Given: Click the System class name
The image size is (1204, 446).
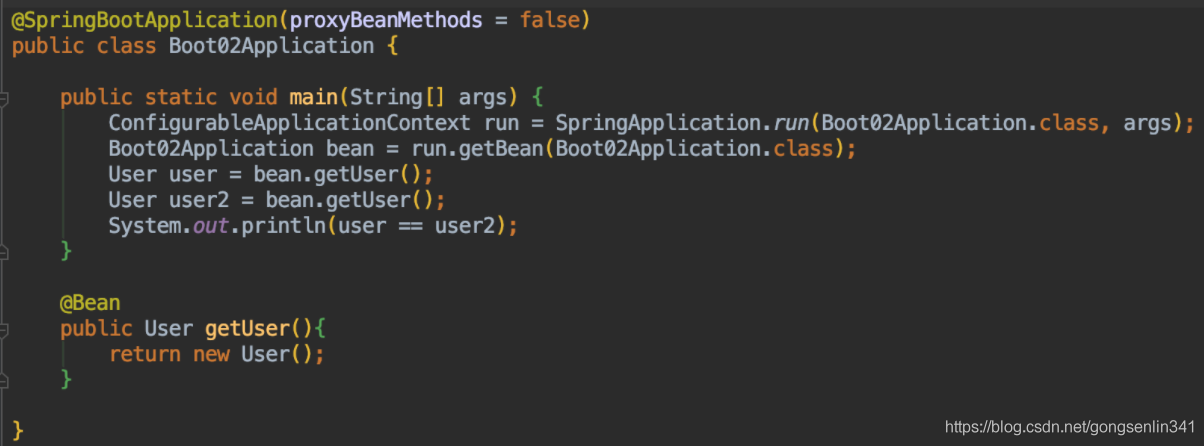Looking at the screenshot, I should (x=144, y=226).
